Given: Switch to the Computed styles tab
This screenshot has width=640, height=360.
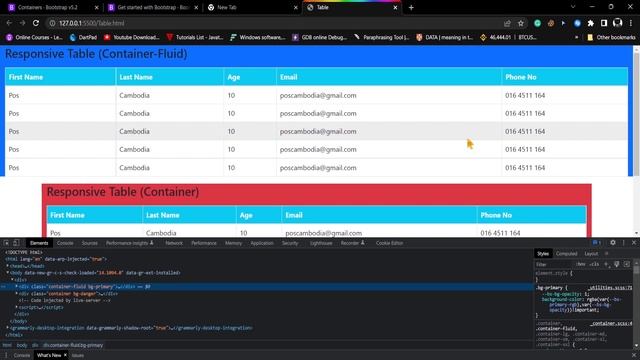Looking at the screenshot, I should click(x=567, y=253).
